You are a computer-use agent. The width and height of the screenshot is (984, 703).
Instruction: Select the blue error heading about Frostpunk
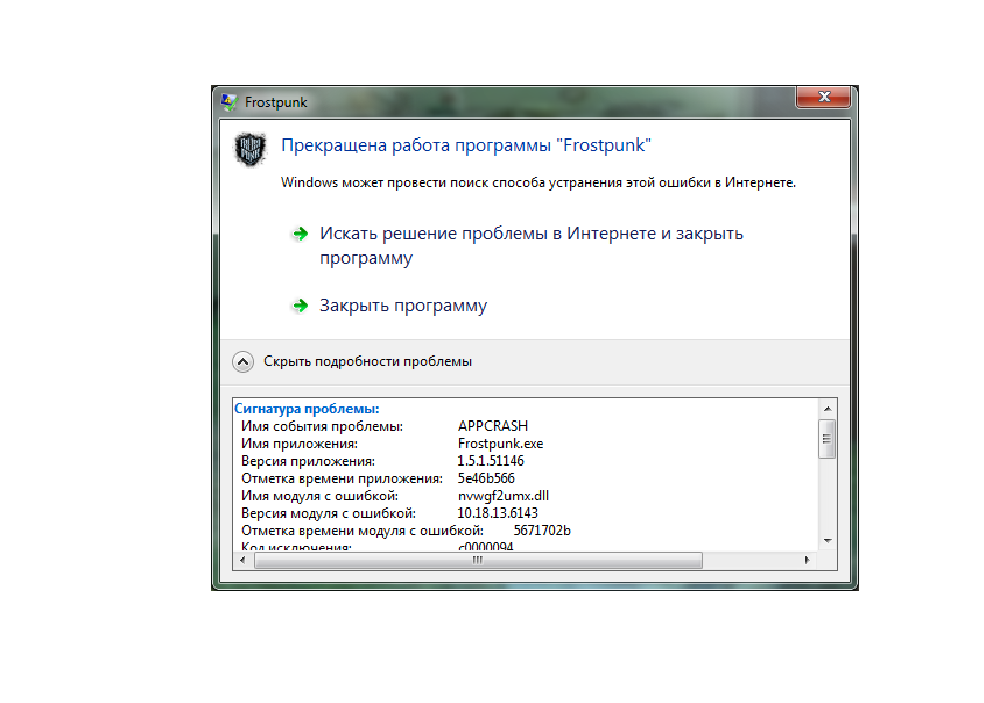point(466,144)
